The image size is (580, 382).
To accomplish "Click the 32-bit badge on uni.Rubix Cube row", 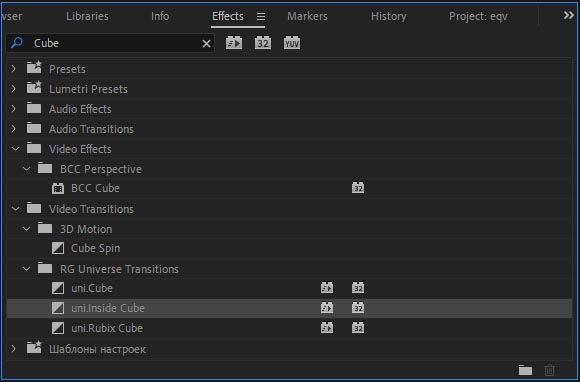I will tap(358, 328).
